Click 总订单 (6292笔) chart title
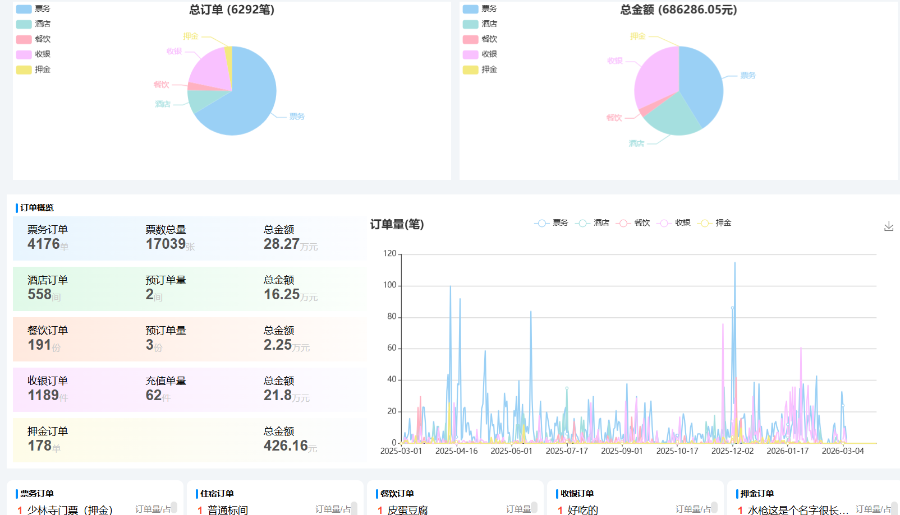Image resolution: width=900 pixels, height=515 pixels. [232, 10]
